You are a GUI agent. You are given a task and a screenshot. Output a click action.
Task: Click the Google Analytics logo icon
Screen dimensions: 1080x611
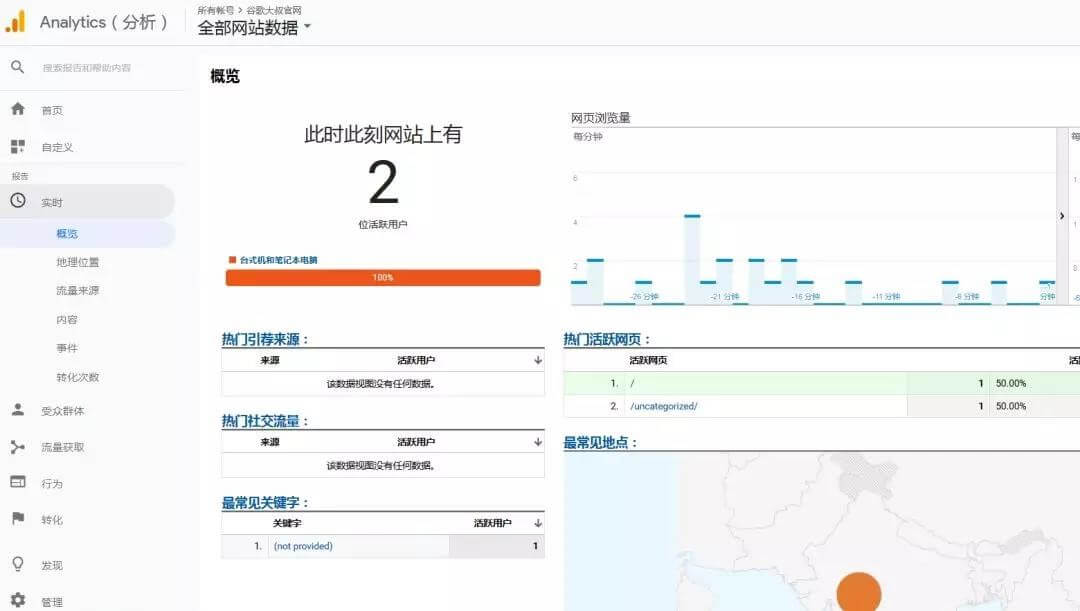(x=16, y=22)
